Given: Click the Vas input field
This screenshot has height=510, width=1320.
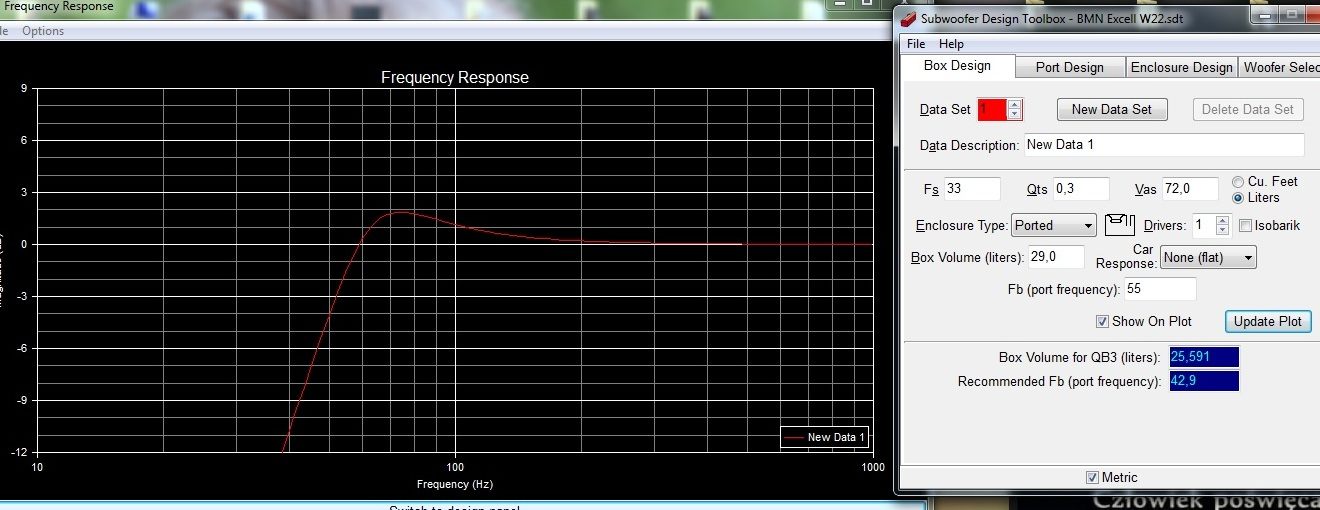Looking at the screenshot, I should (1190, 189).
